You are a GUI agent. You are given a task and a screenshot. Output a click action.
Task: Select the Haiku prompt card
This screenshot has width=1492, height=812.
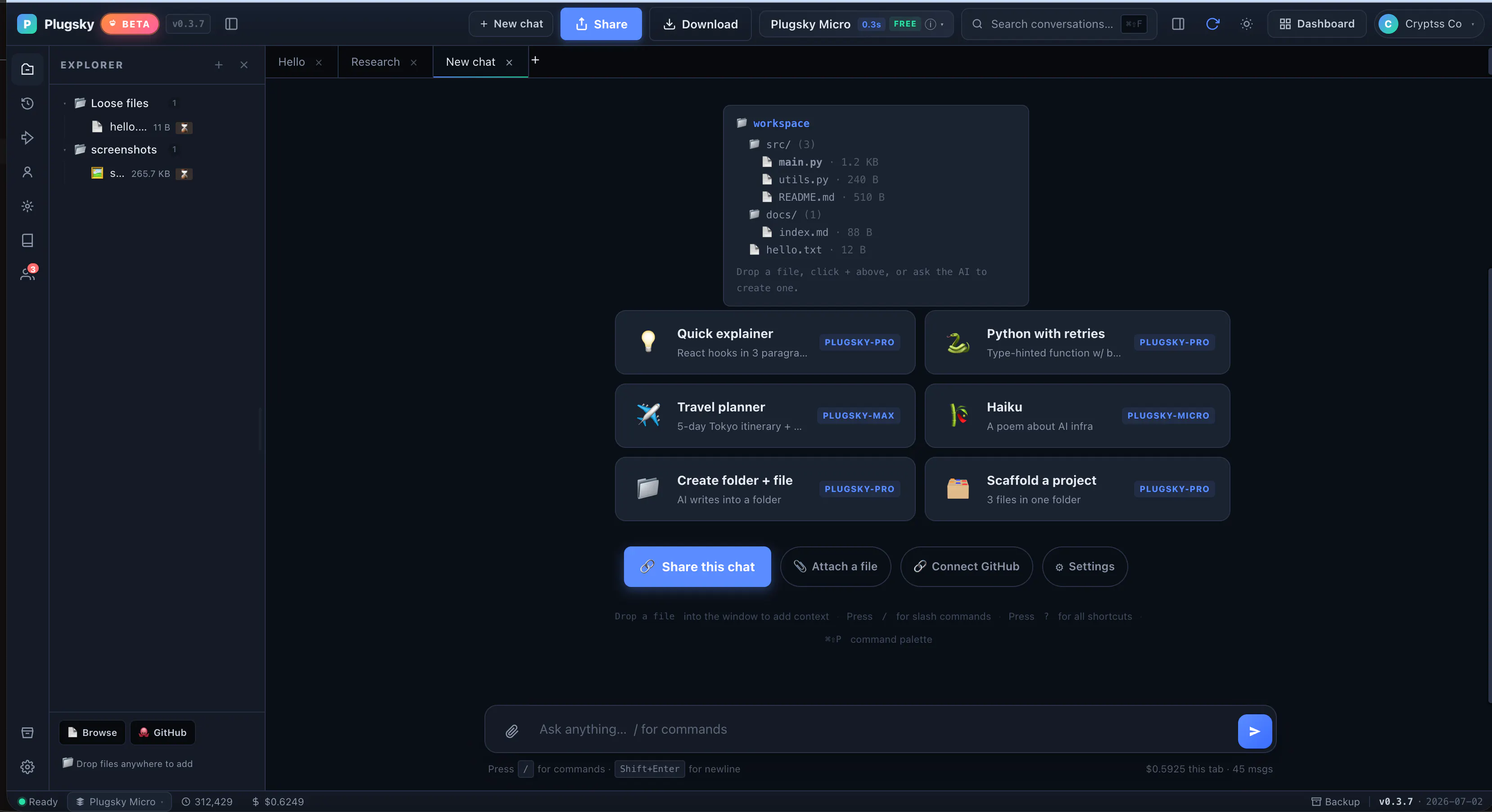coord(1077,415)
